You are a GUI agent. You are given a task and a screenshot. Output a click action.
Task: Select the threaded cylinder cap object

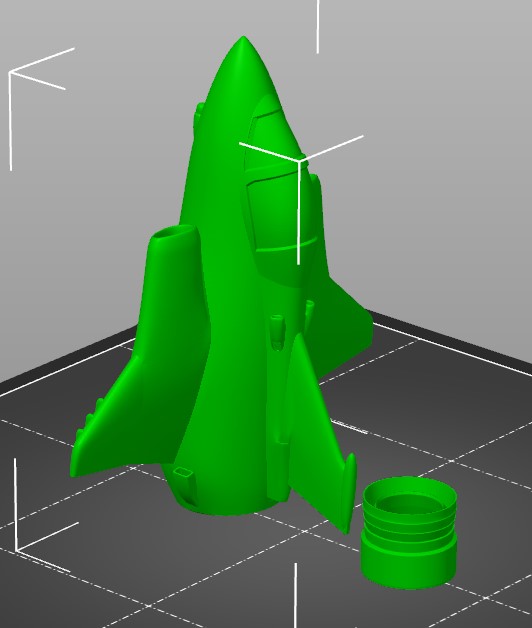point(409,533)
